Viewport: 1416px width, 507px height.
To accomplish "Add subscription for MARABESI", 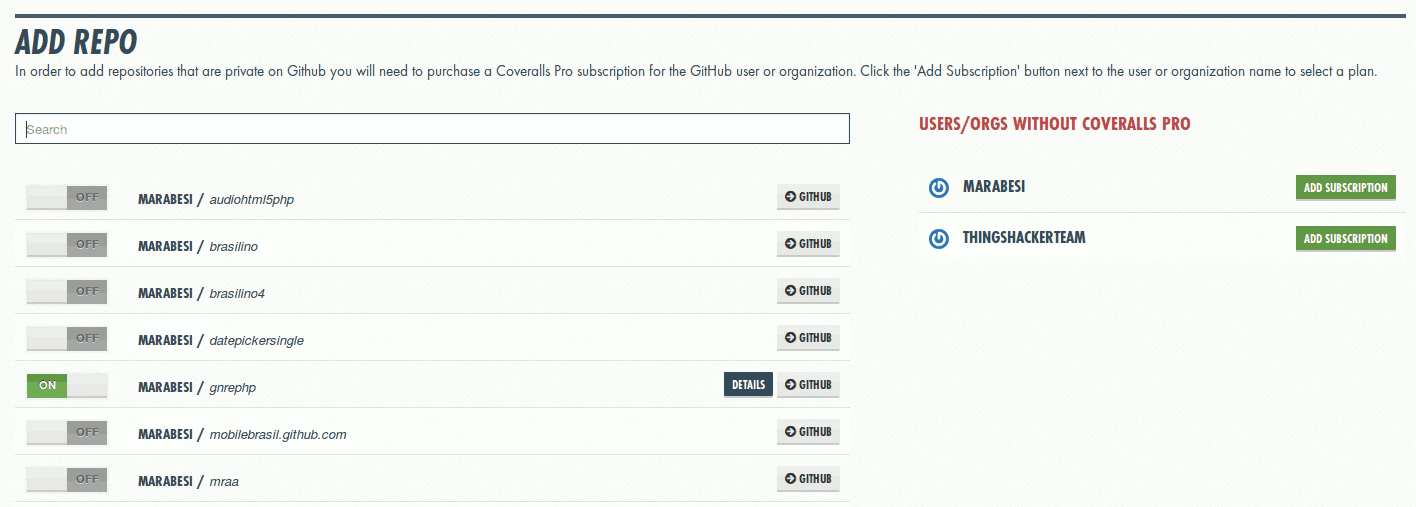I will pyautogui.click(x=1345, y=188).
